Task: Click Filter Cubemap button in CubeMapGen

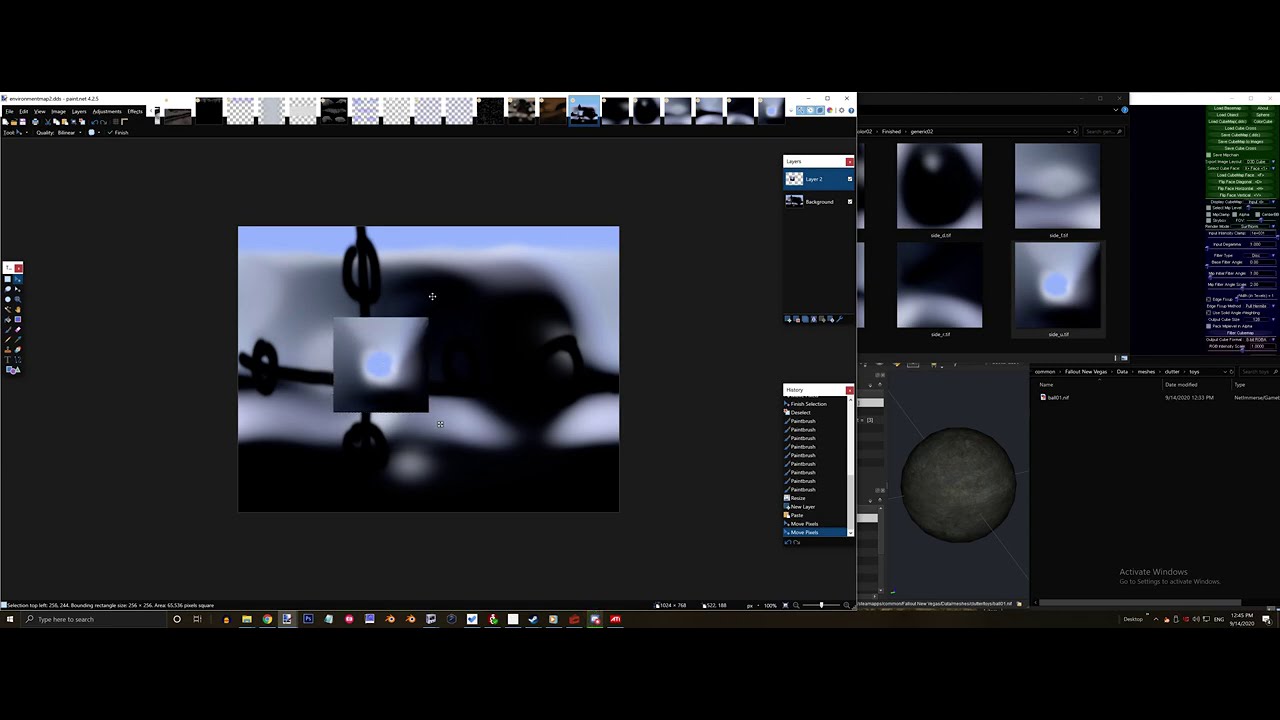Action: coord(1241,333)
